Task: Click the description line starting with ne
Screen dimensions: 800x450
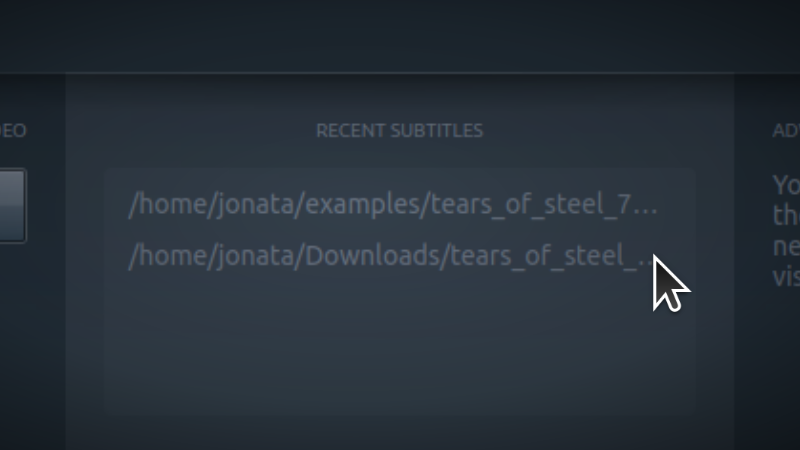Action: click(x=786, y=247)
